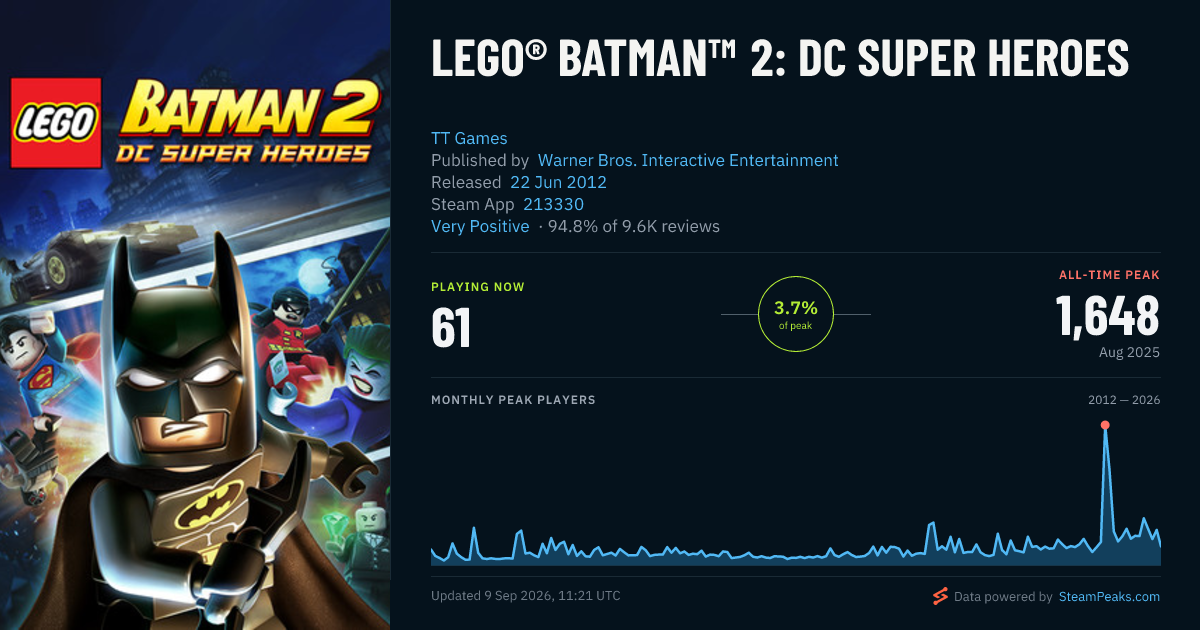Click the 22 Jun 2012 release date
Viewport: 1200px width, 630px height.
coord(558,182)
